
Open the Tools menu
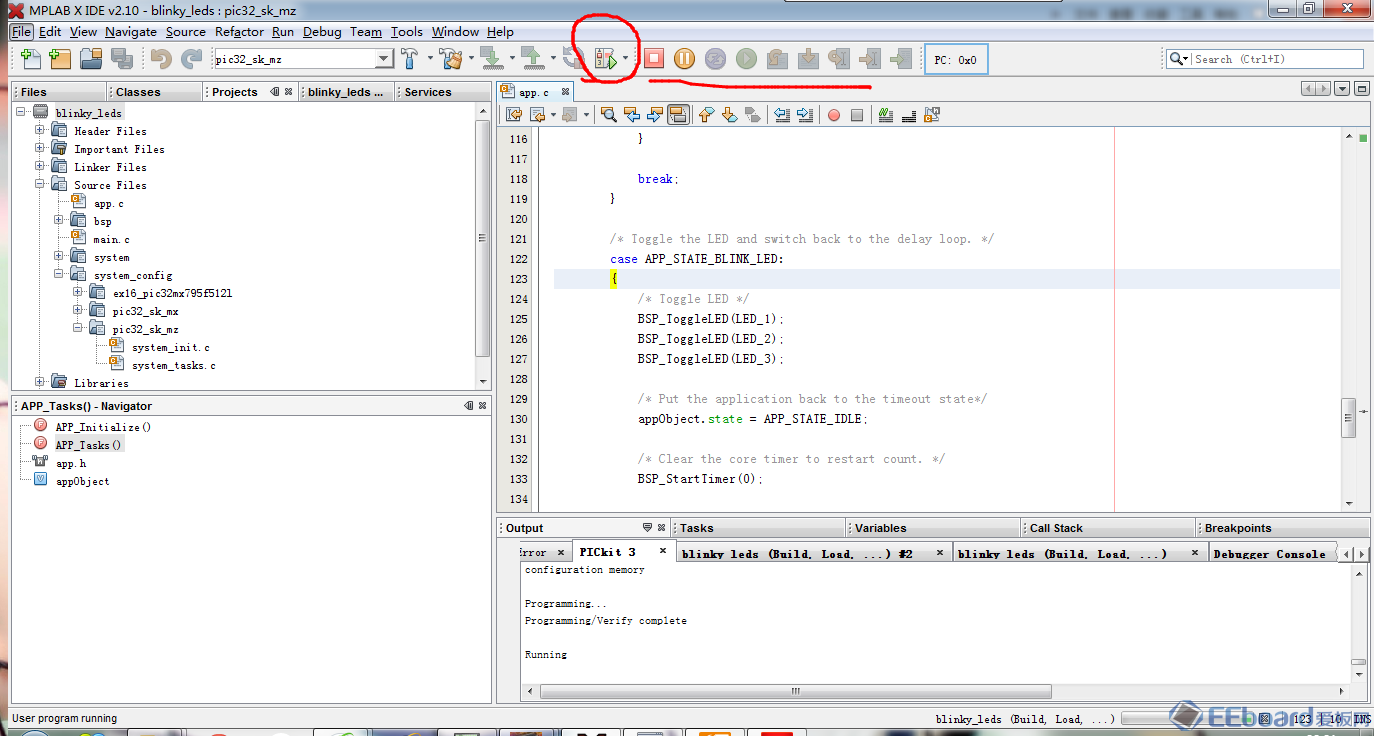(x=407, y=32)
